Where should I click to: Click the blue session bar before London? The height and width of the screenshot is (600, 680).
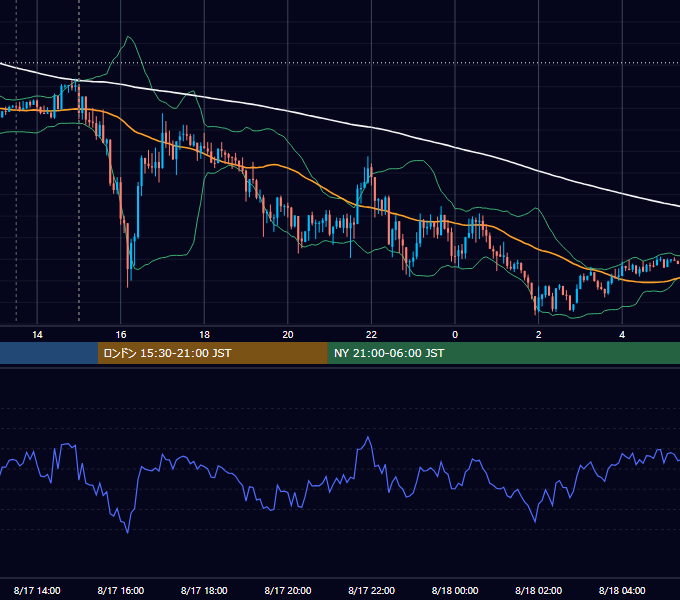pyautogui.click(x=49, y=353)
